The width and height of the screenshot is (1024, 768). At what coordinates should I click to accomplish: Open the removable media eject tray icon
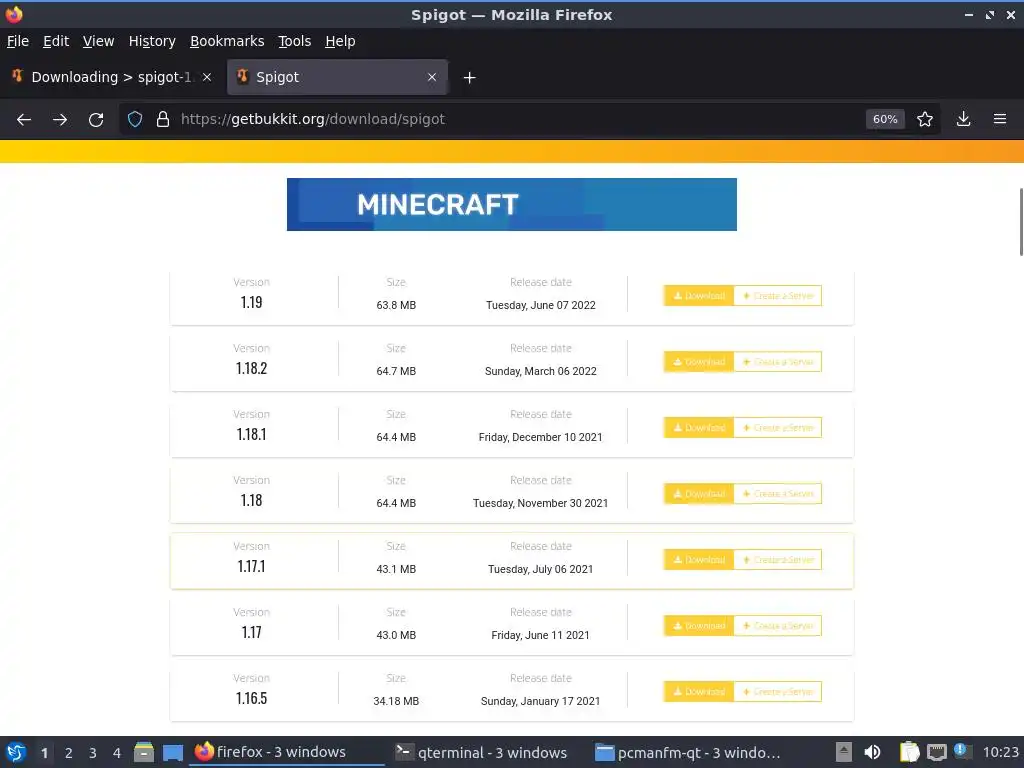(844, 752)
